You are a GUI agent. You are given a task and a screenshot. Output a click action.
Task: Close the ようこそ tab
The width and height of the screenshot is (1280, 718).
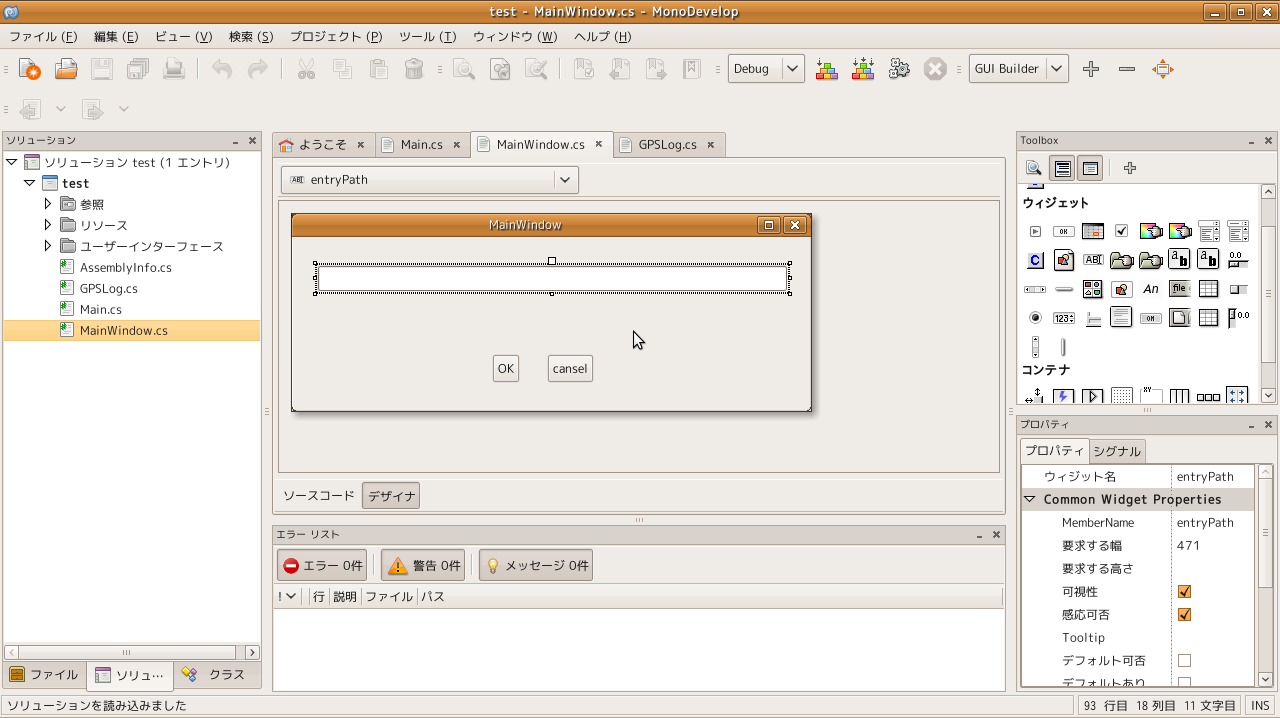(360, 144)
